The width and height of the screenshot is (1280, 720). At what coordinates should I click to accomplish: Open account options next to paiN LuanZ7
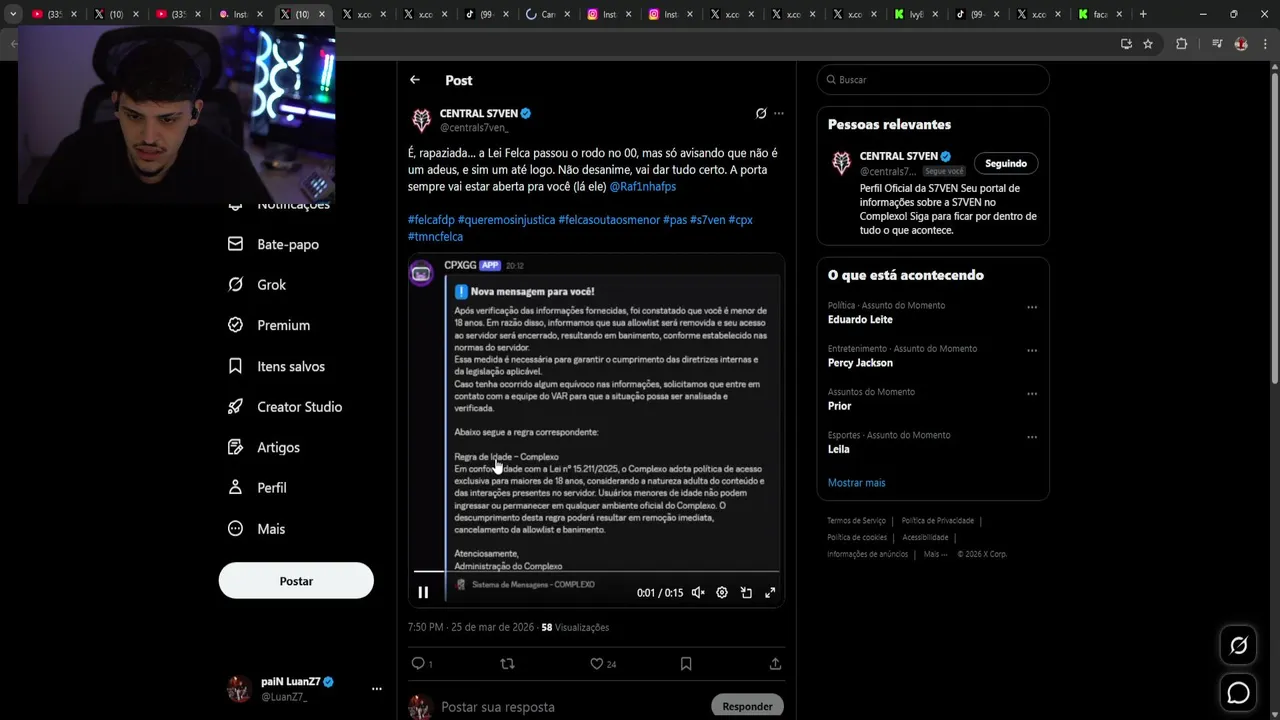(x=377, y=689)
